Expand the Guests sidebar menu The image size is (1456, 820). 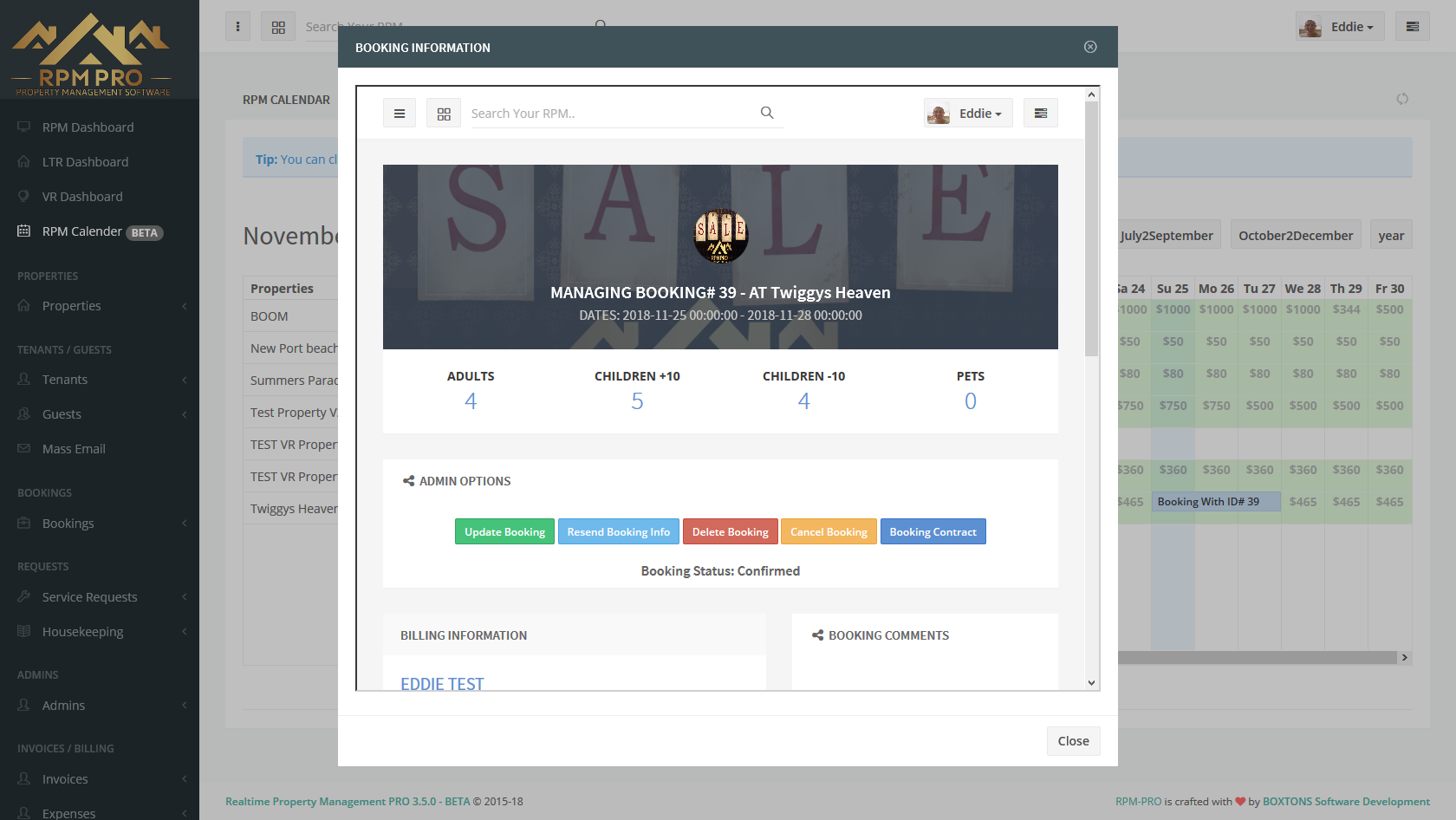coord(100,414)
